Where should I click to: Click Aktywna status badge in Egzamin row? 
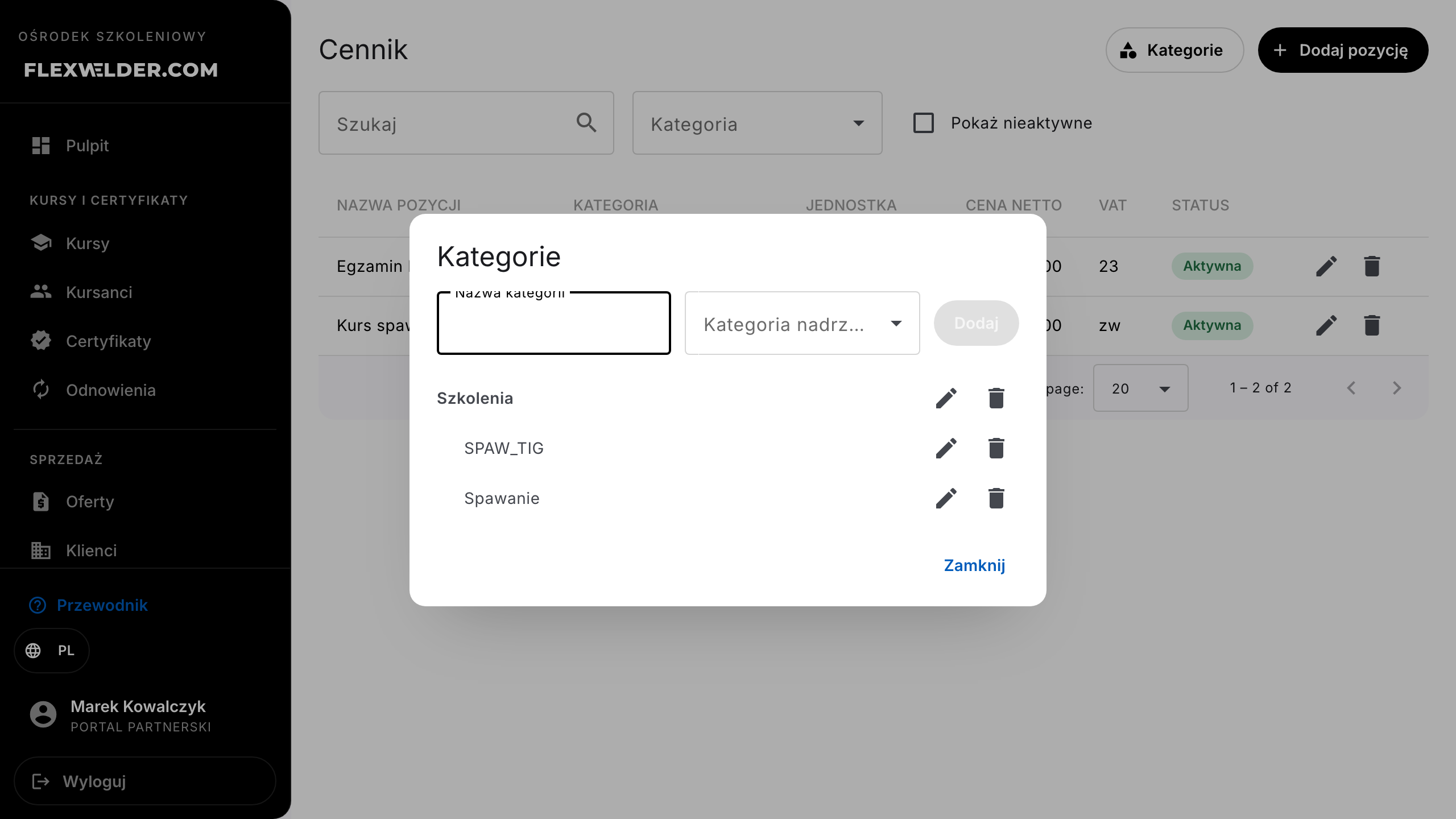coord(1212,266)
